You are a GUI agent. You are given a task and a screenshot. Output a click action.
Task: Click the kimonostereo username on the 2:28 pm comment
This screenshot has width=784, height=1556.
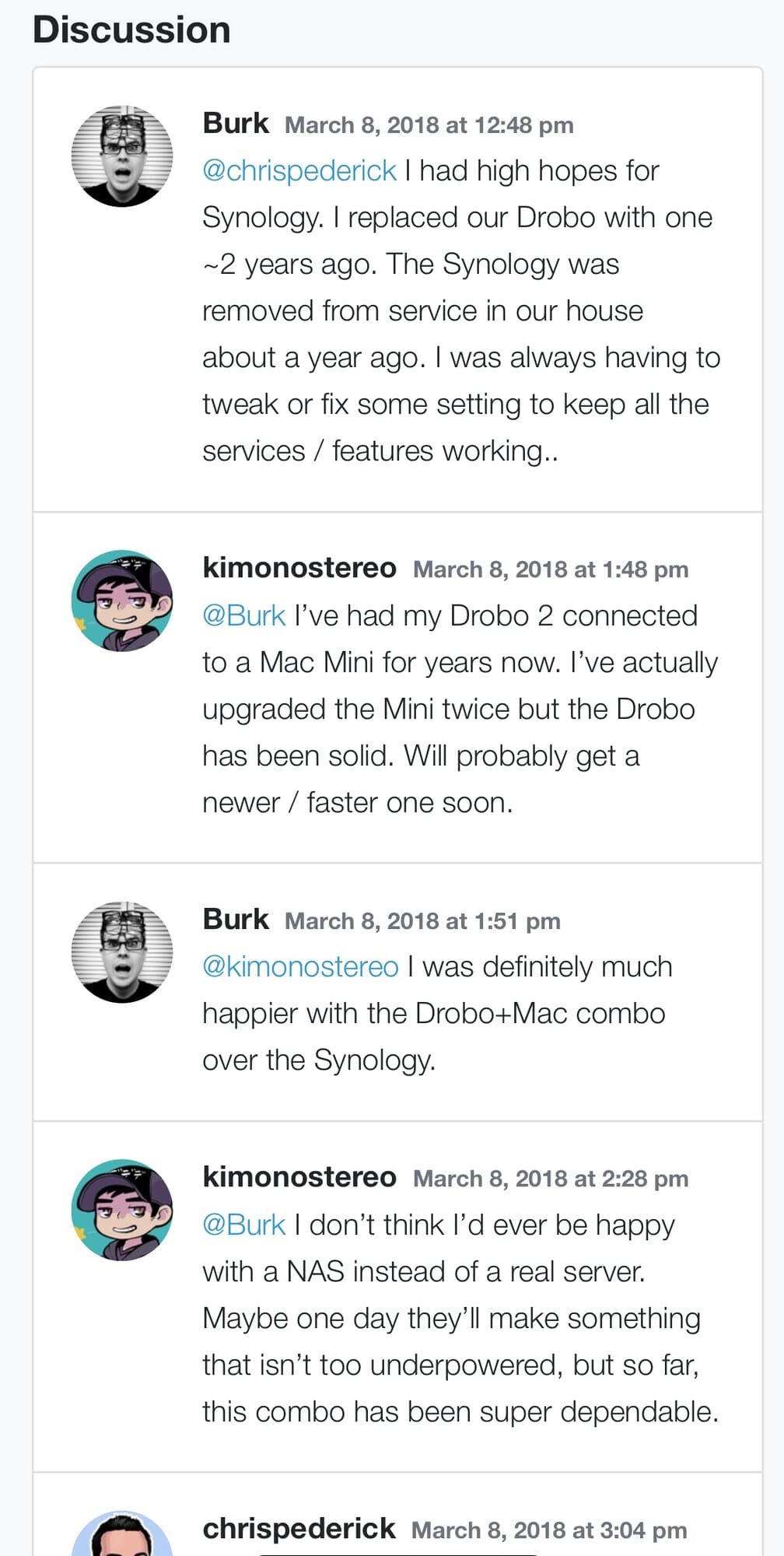(x=298, y=1179)
